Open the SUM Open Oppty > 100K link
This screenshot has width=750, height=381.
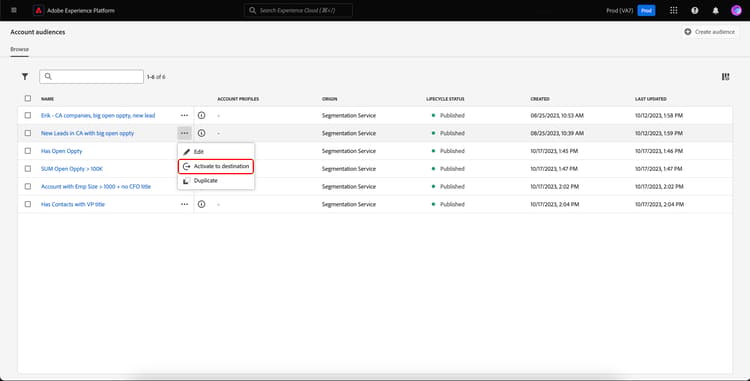[72, 168]
